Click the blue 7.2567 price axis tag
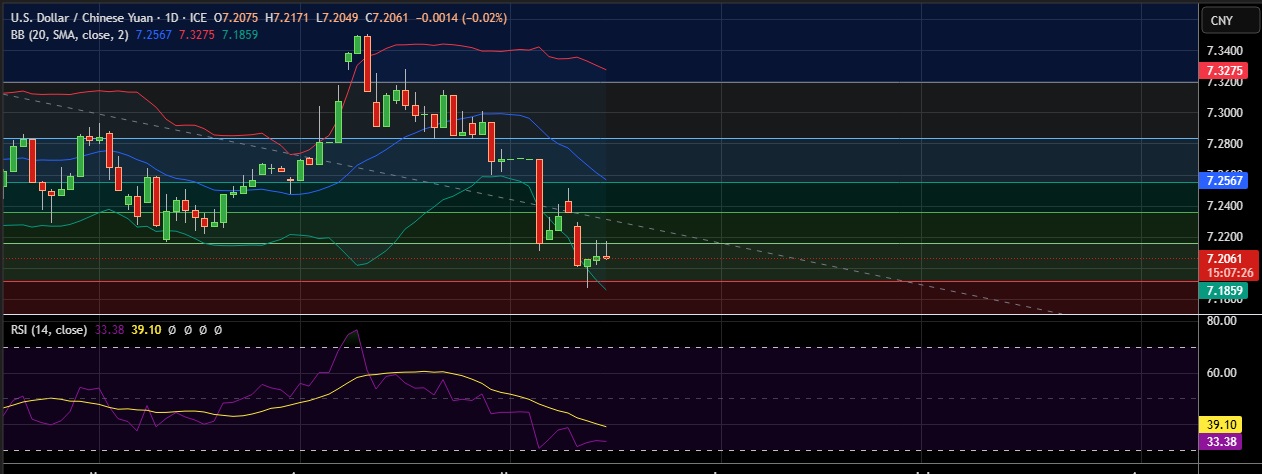The image size is (1262, 474). pyautogui.click(x=1225, y=181)
